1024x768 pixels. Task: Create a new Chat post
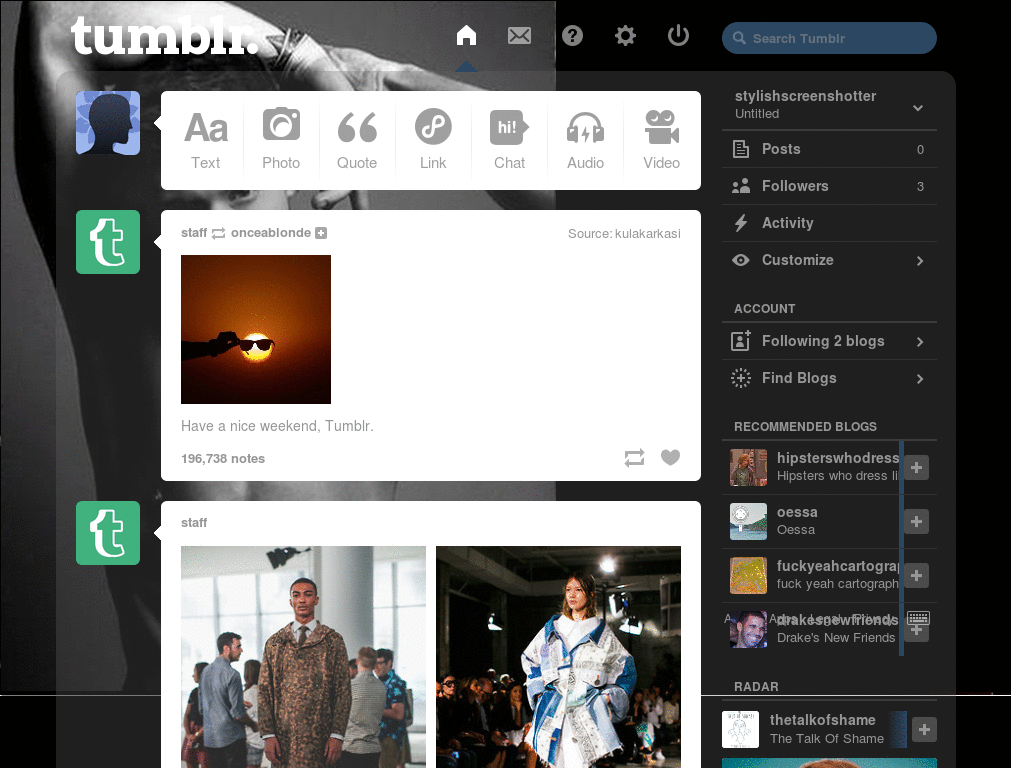tap(509, 140)
